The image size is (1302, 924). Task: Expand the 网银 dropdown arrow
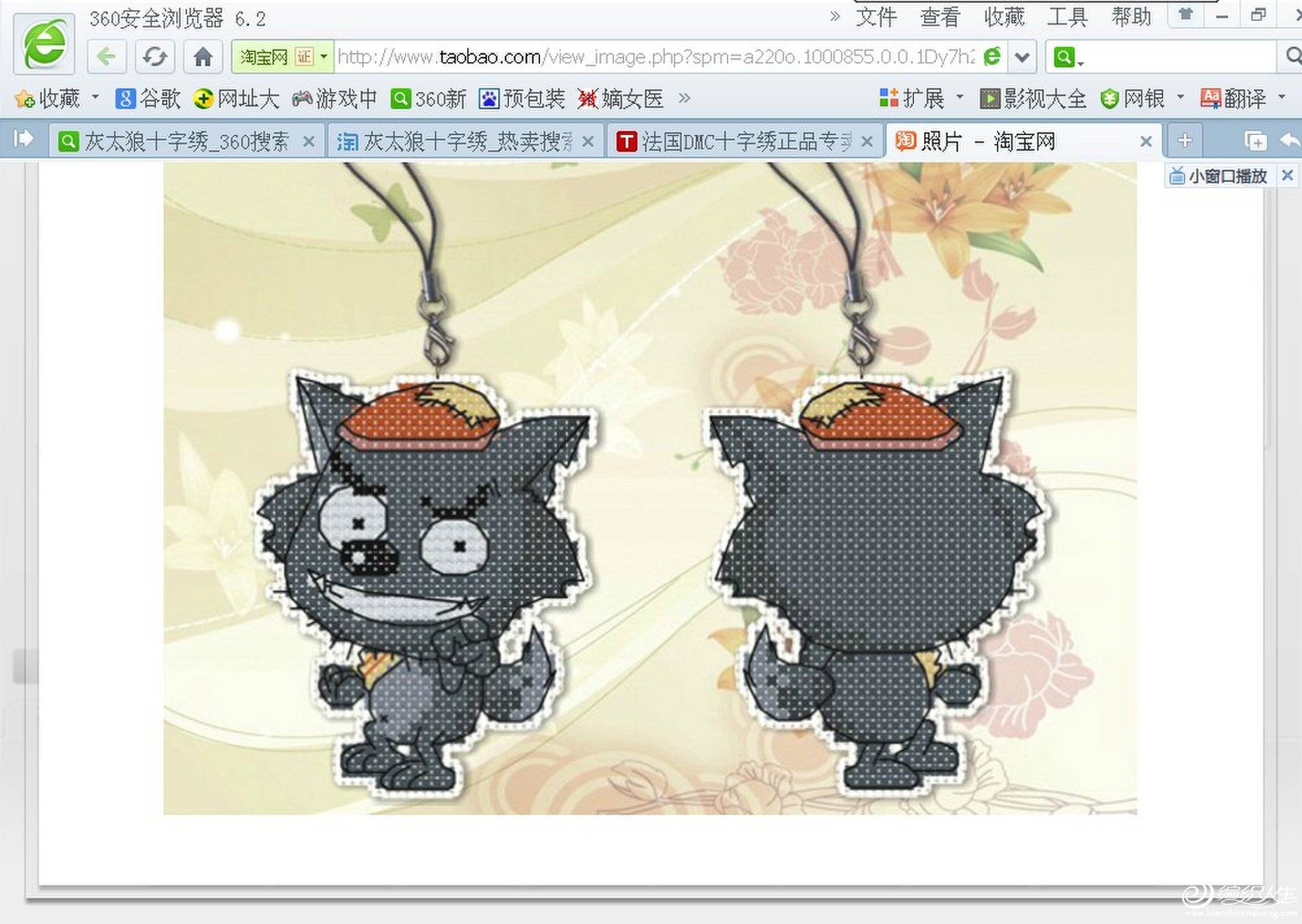pyautogui.click(x=1181, y=97)
